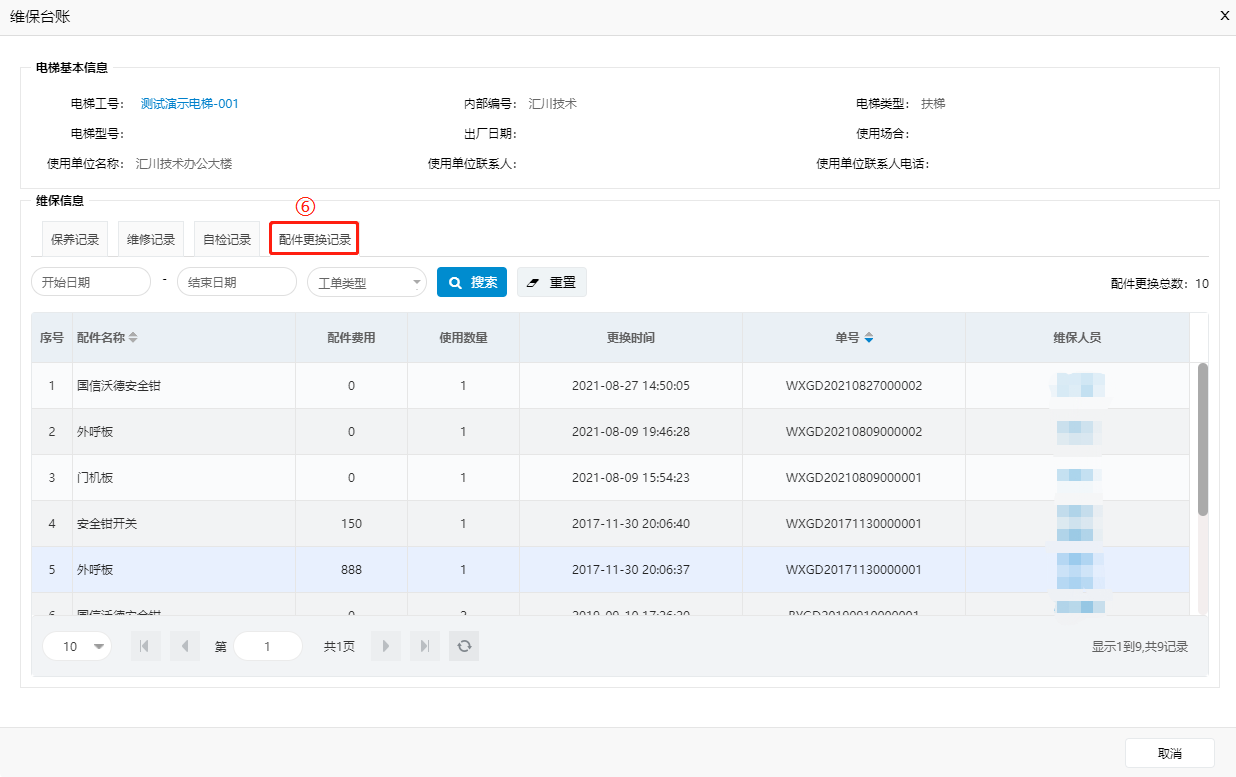Click next page arrow icon
This screenshot has height=777, width=1236.
[386, 646]
